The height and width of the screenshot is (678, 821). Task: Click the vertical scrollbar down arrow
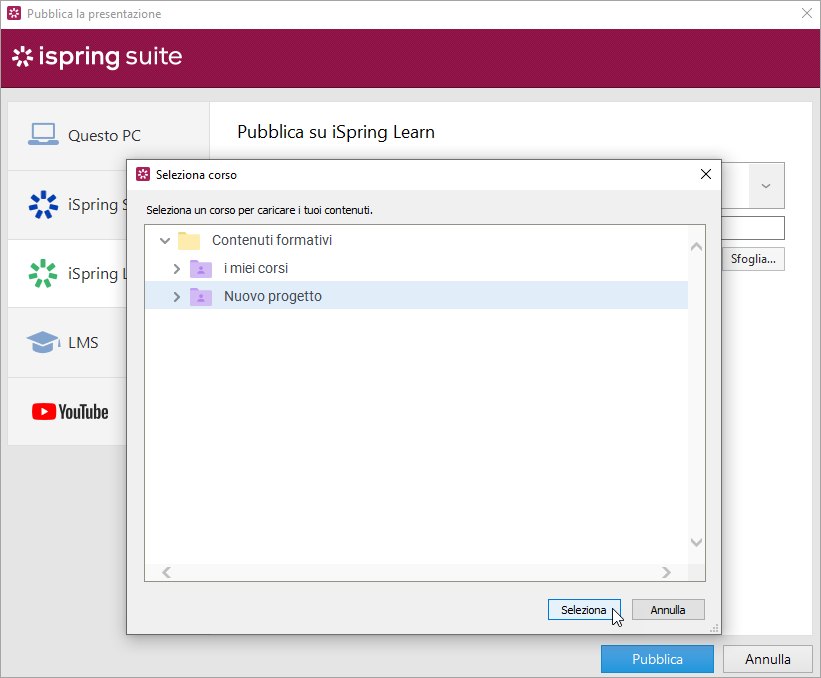click(697, 542)
